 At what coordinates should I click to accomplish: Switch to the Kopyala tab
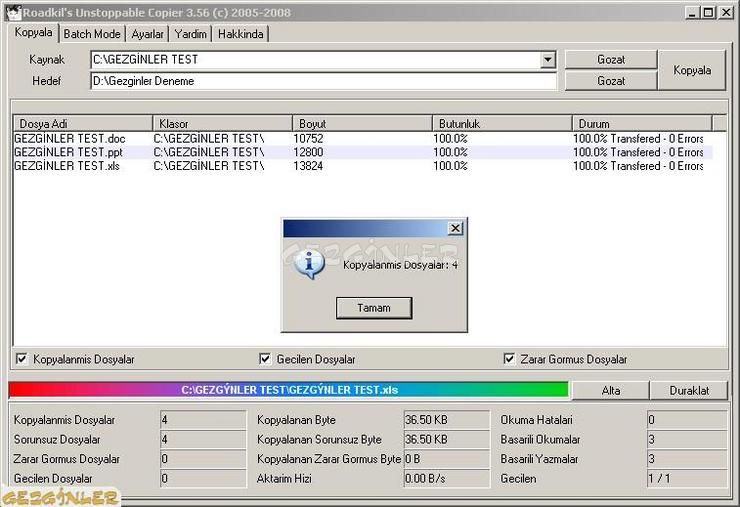coord(33,33)
